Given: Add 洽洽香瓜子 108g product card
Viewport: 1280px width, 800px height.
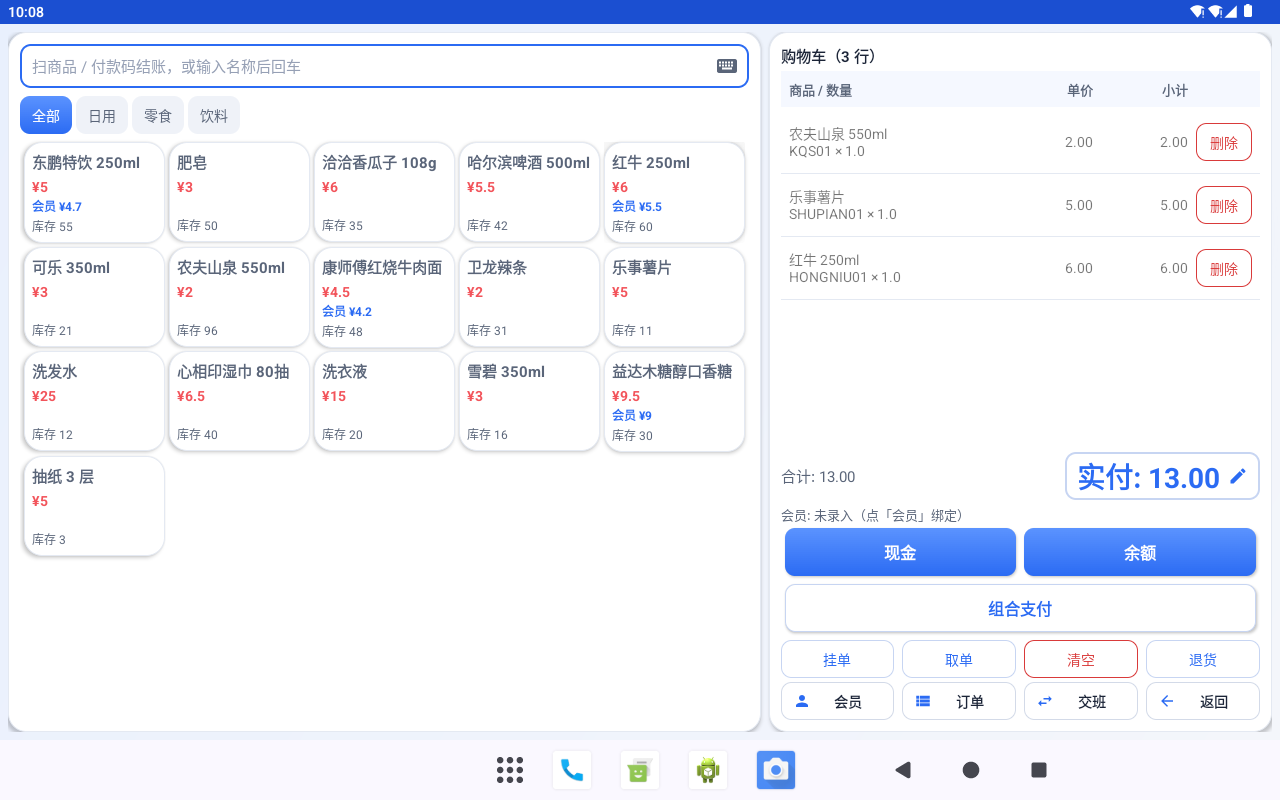Looking at the screenshot, I should point(384,193).
